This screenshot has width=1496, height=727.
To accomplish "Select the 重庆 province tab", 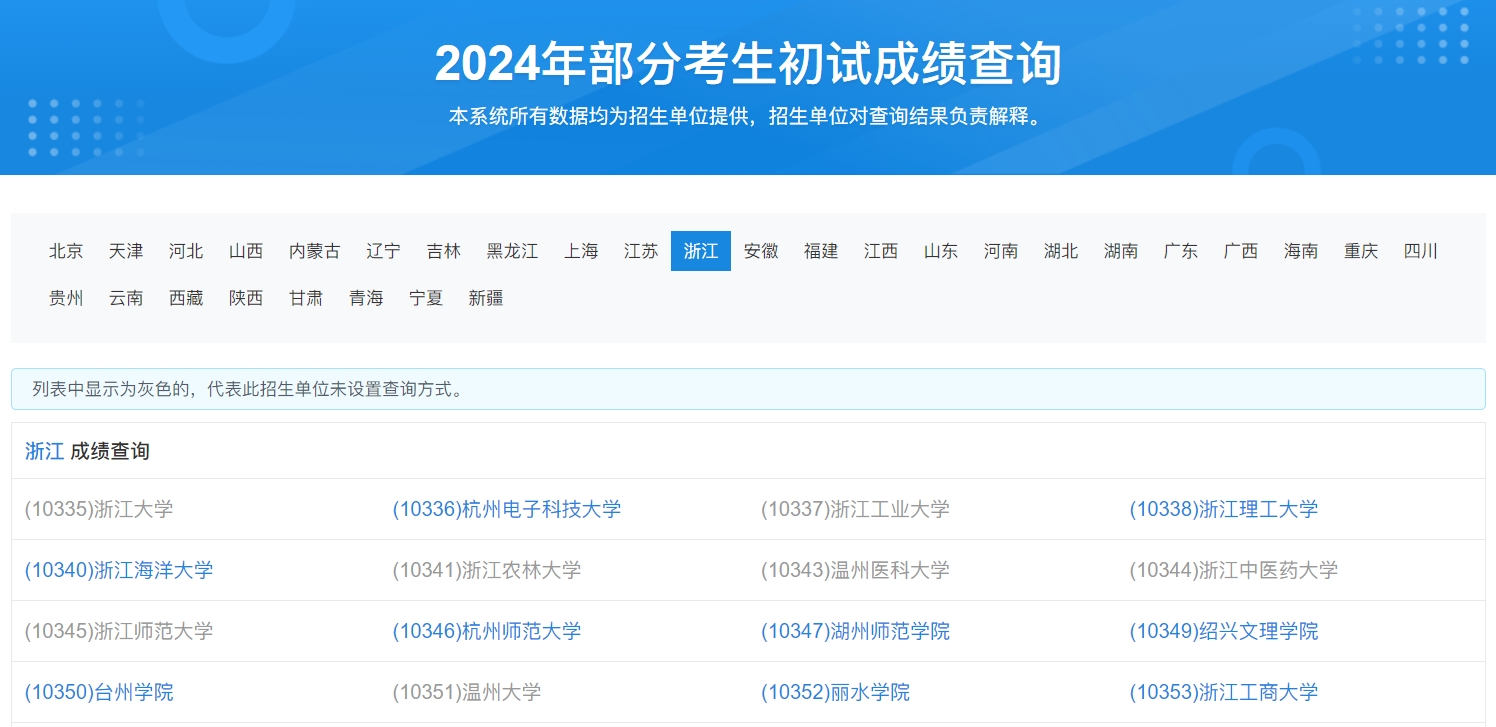I will click(1361, 251).
